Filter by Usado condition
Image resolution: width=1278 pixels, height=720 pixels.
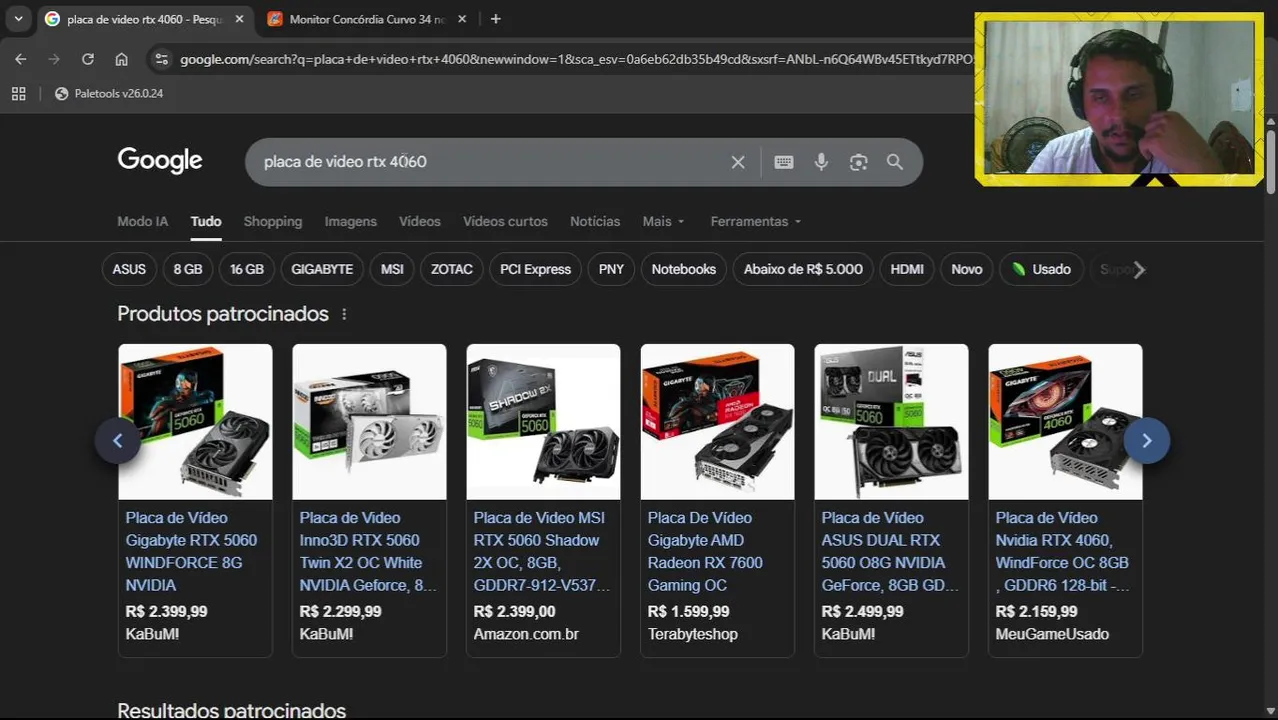[1041, 269]
